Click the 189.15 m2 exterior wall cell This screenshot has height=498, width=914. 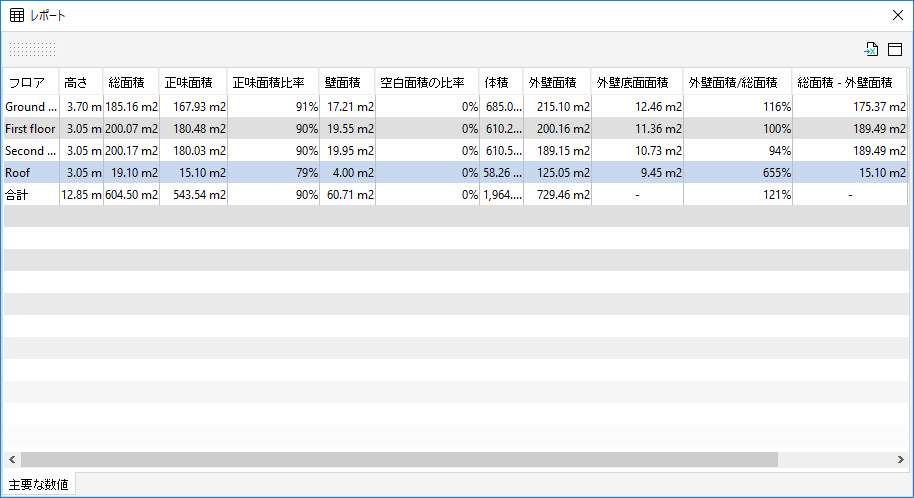557,151
